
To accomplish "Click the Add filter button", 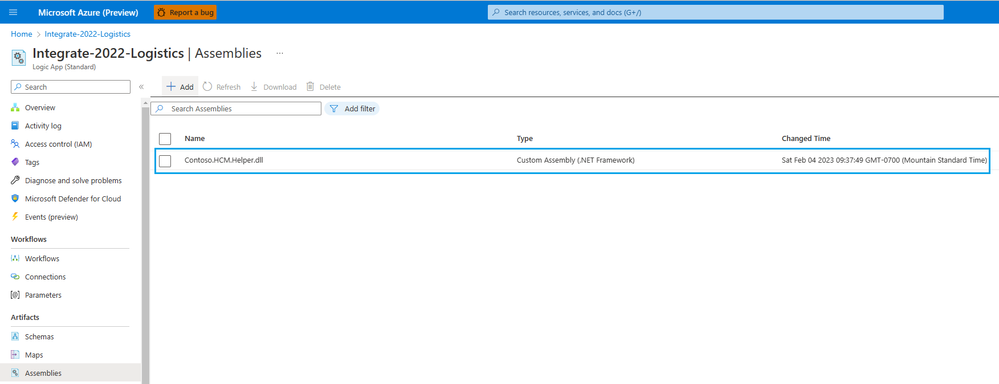I will coord(352,109).
